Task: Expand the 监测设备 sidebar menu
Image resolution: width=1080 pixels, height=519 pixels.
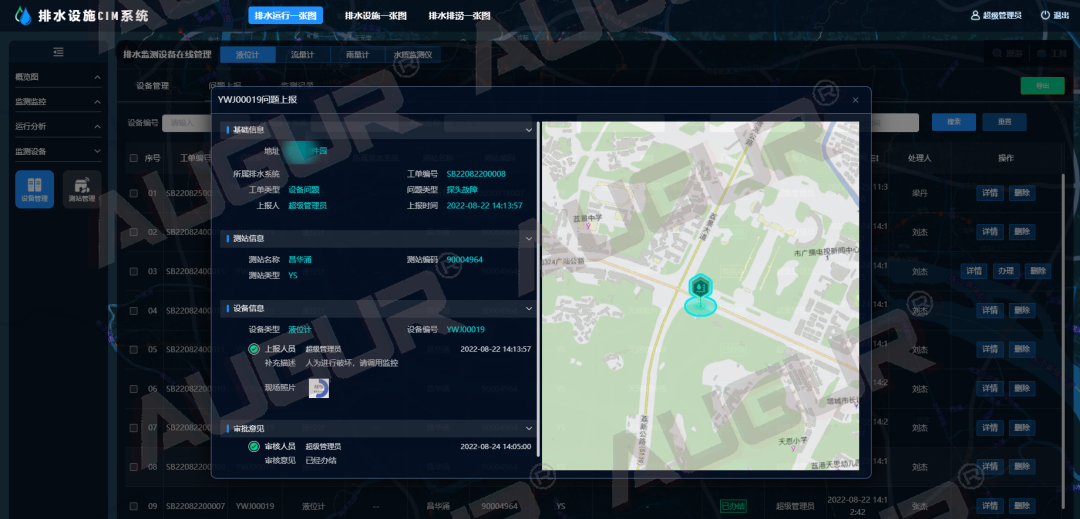Action: click(x=97, y=152)
